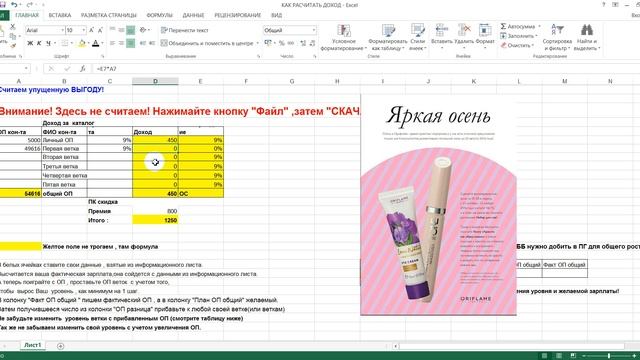Click the text orientation icon
640x360 pixels.
click(x=143, y=30)
